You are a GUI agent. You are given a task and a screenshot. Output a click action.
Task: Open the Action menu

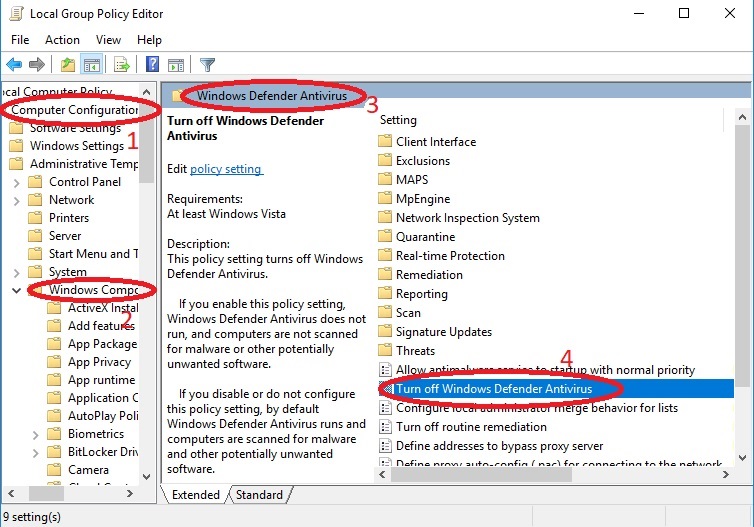pos(62,40)
